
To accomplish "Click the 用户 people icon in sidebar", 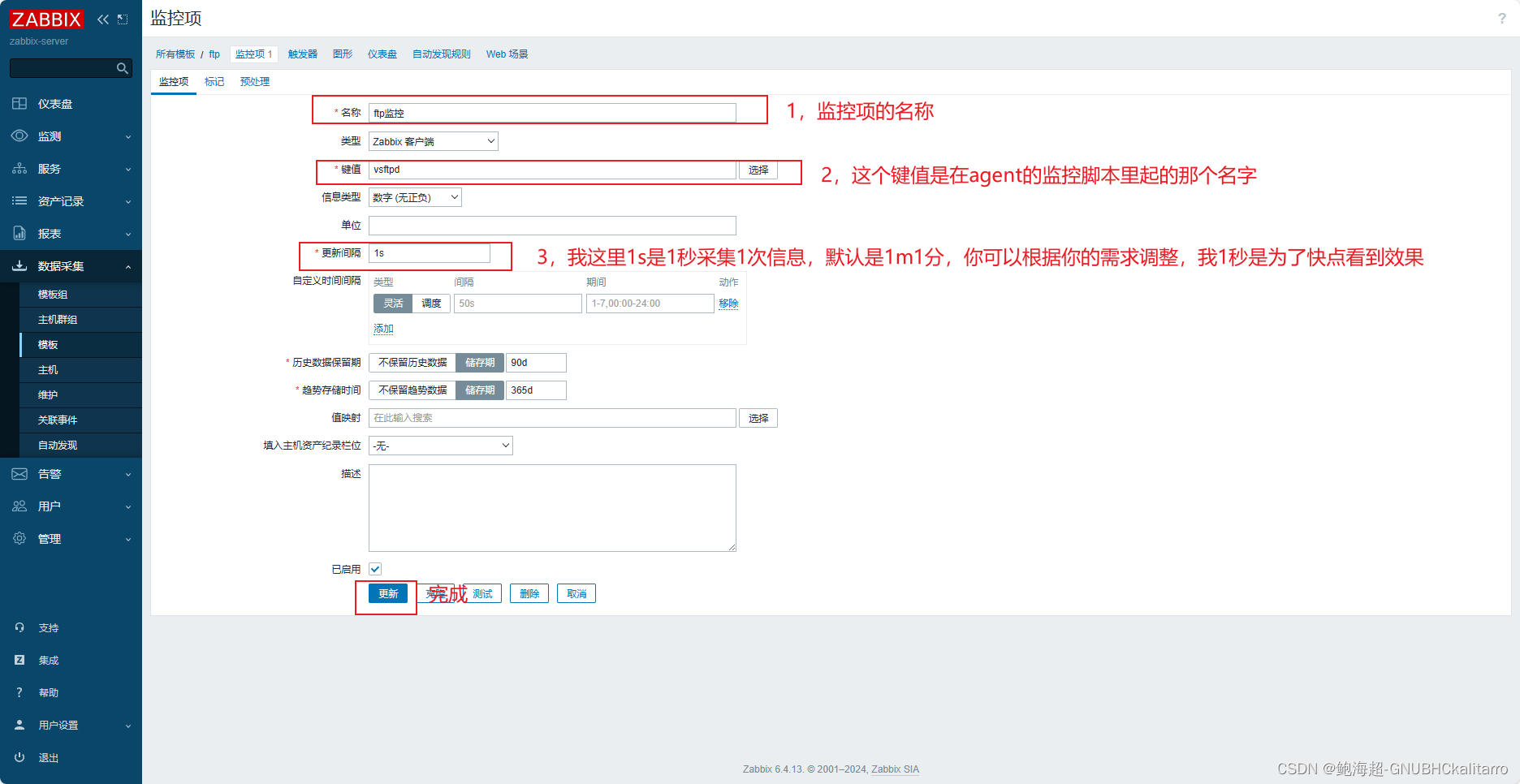I will (19, 506).
